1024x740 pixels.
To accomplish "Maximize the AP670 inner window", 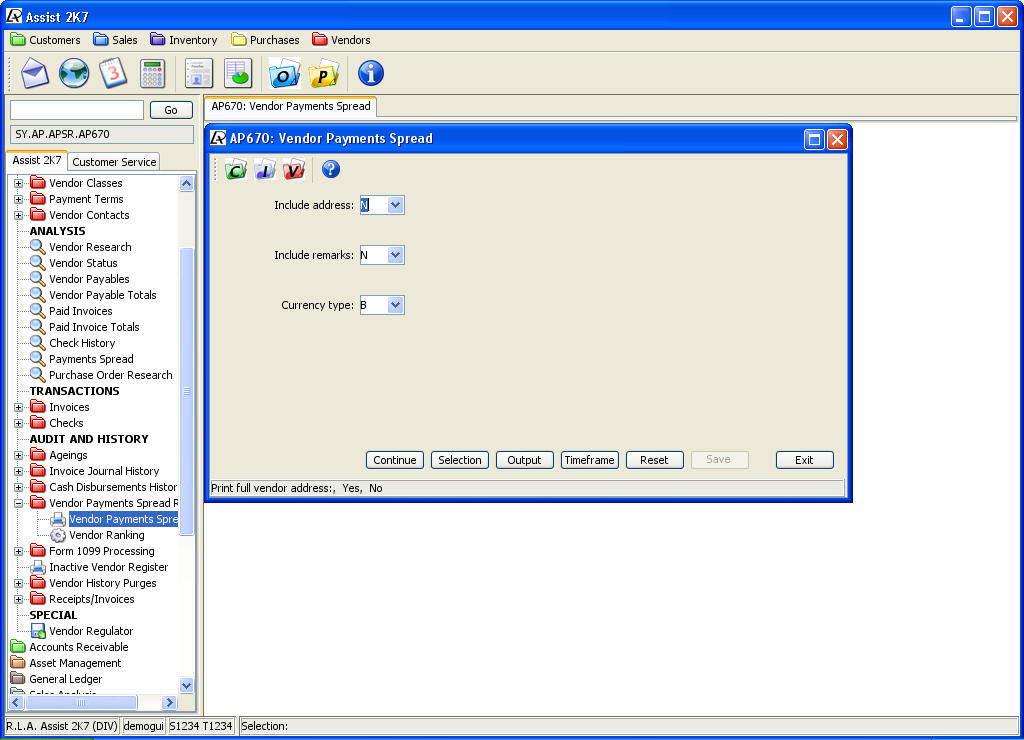I will coord(814,139).
